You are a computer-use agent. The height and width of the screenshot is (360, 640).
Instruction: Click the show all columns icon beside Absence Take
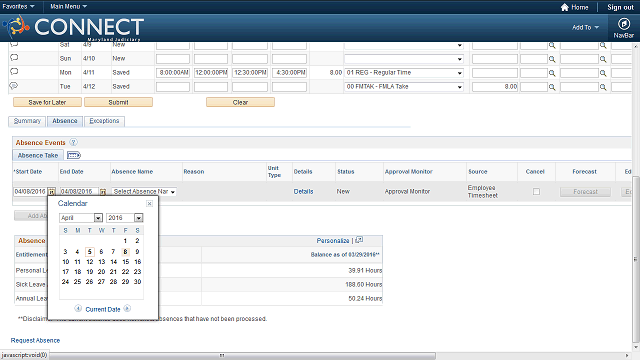74,155
